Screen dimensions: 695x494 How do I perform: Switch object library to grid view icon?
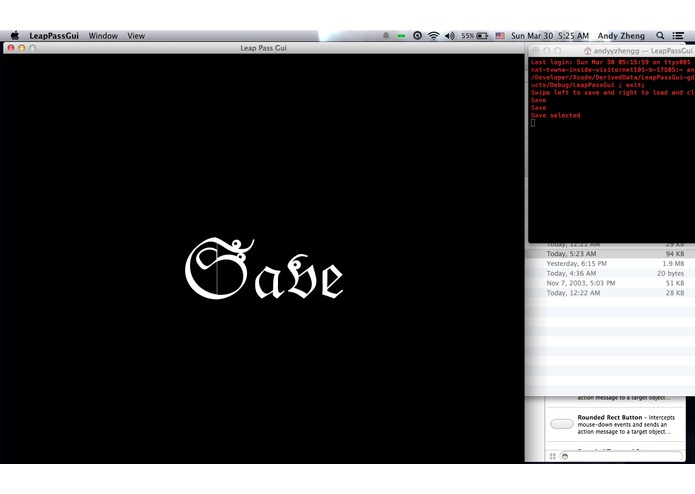click(552, 456)
